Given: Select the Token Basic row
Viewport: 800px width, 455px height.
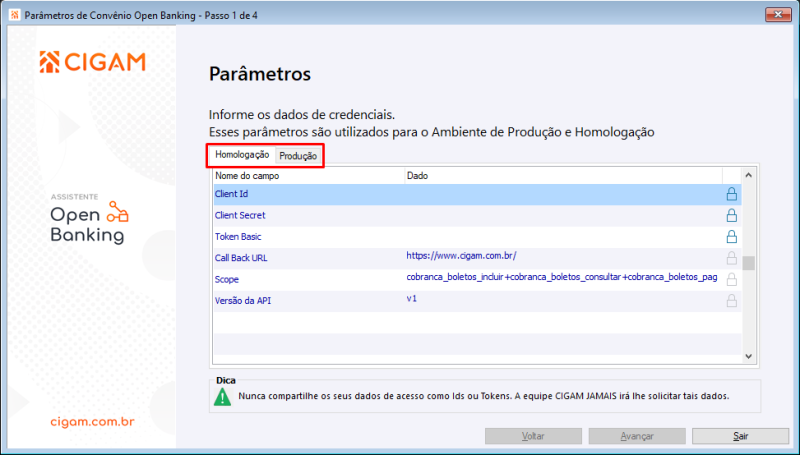Looking at the screenshot, I should [x=477, y=237].
